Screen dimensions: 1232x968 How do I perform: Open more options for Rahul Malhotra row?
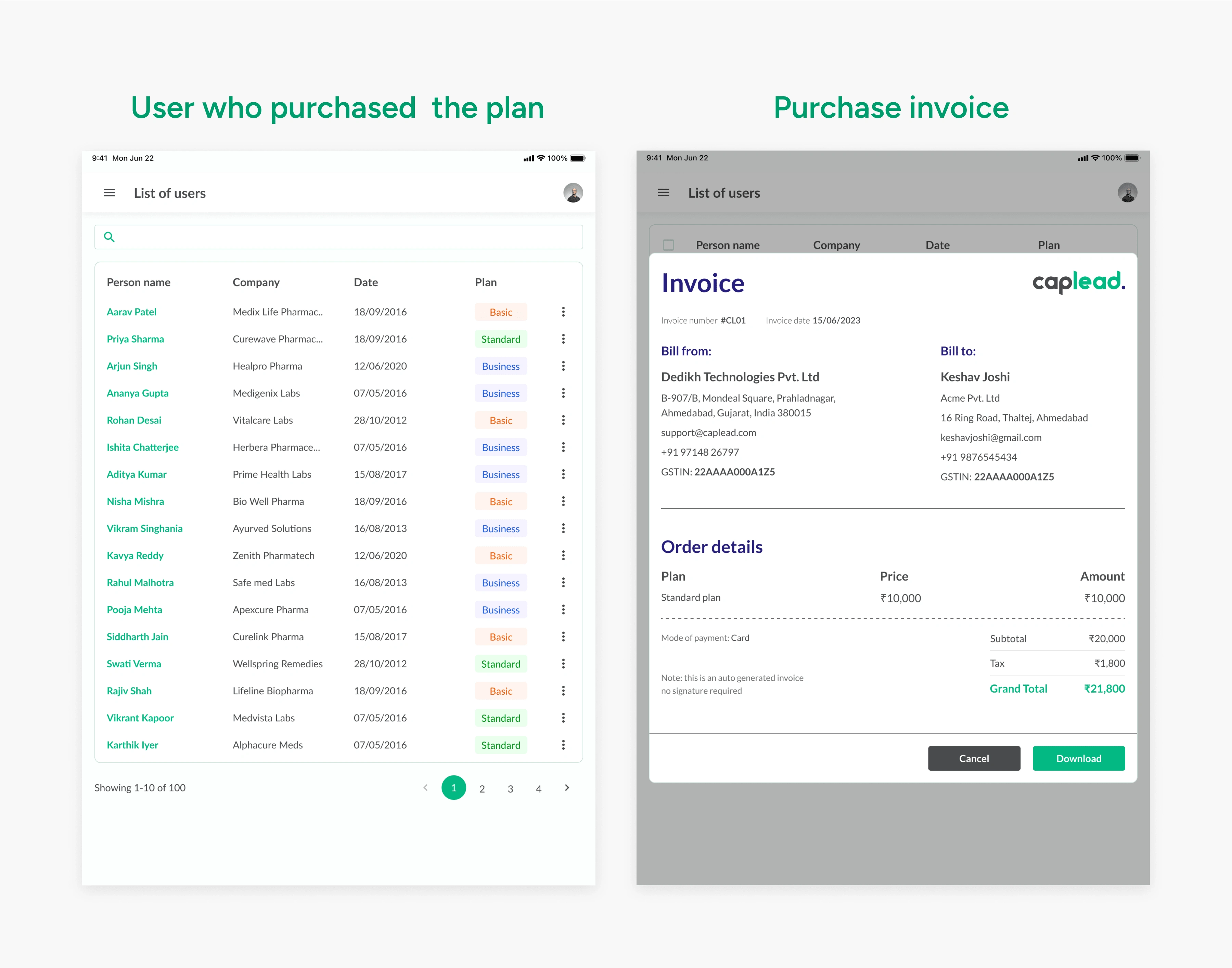pyautogui.click(x=563, y=583)
